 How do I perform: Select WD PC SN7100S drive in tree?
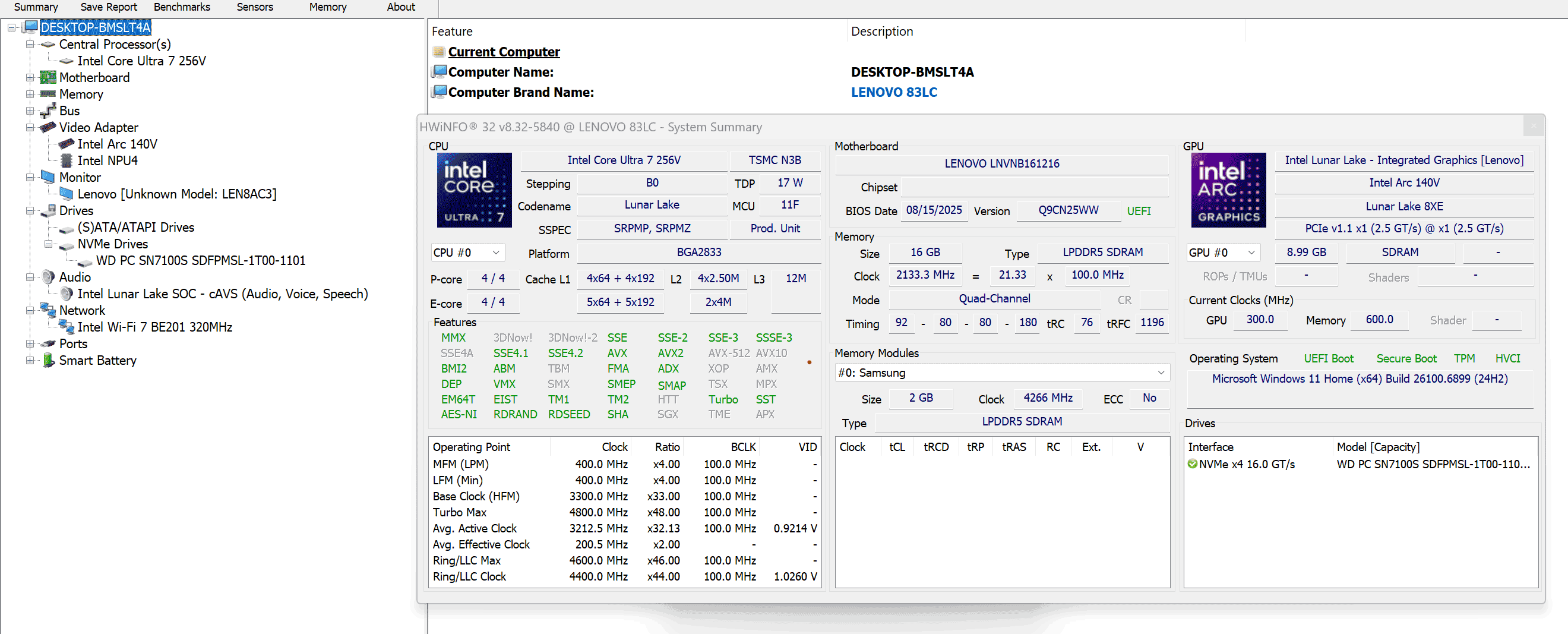200,261
